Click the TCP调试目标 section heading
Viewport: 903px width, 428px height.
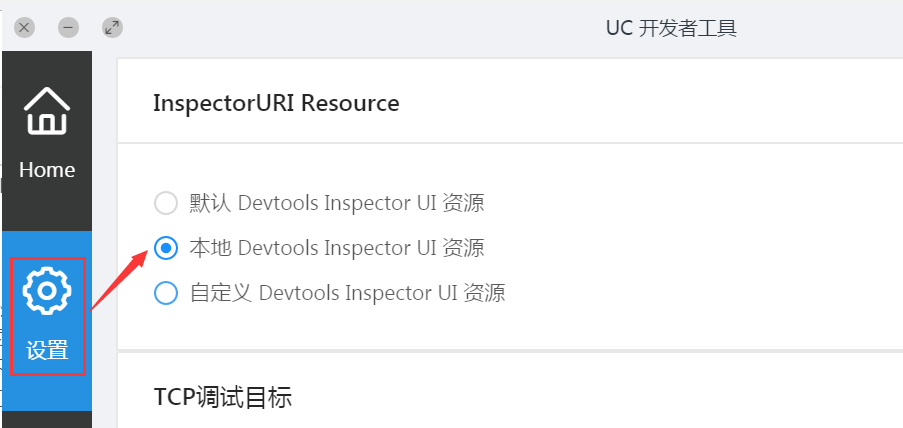point(223,397)
